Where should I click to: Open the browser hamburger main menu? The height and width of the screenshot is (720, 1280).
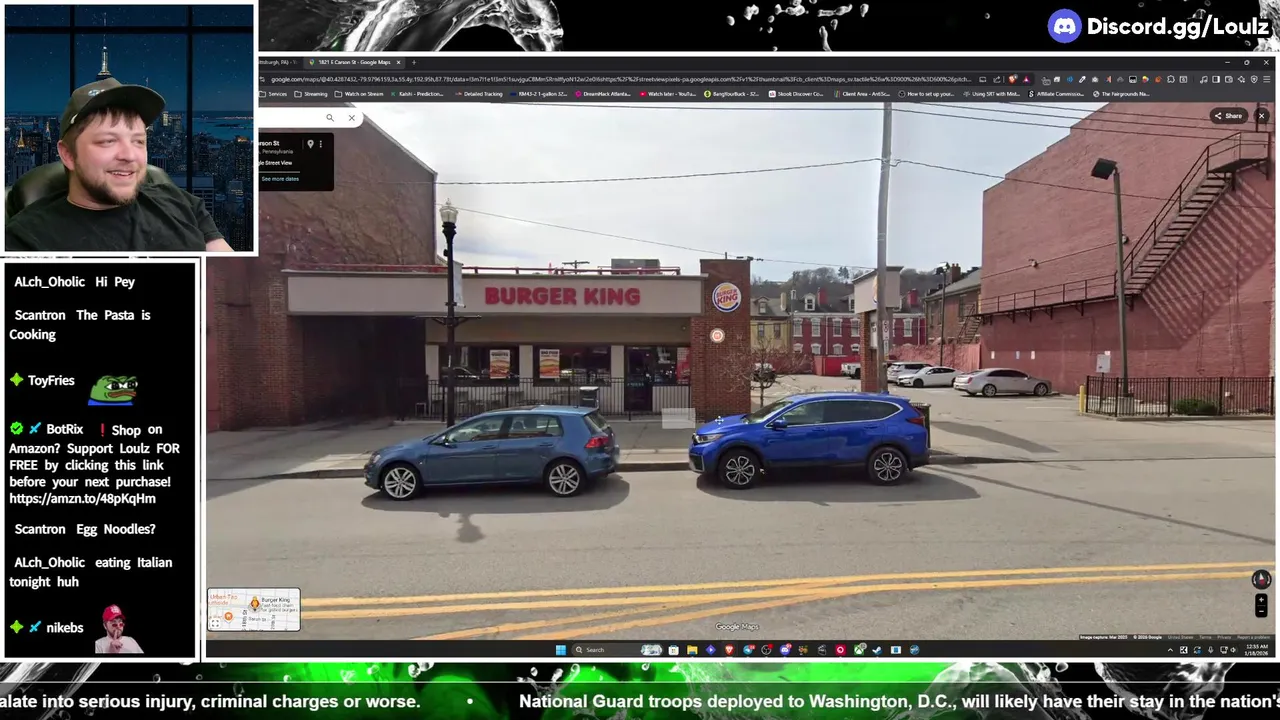(1266, 79)
